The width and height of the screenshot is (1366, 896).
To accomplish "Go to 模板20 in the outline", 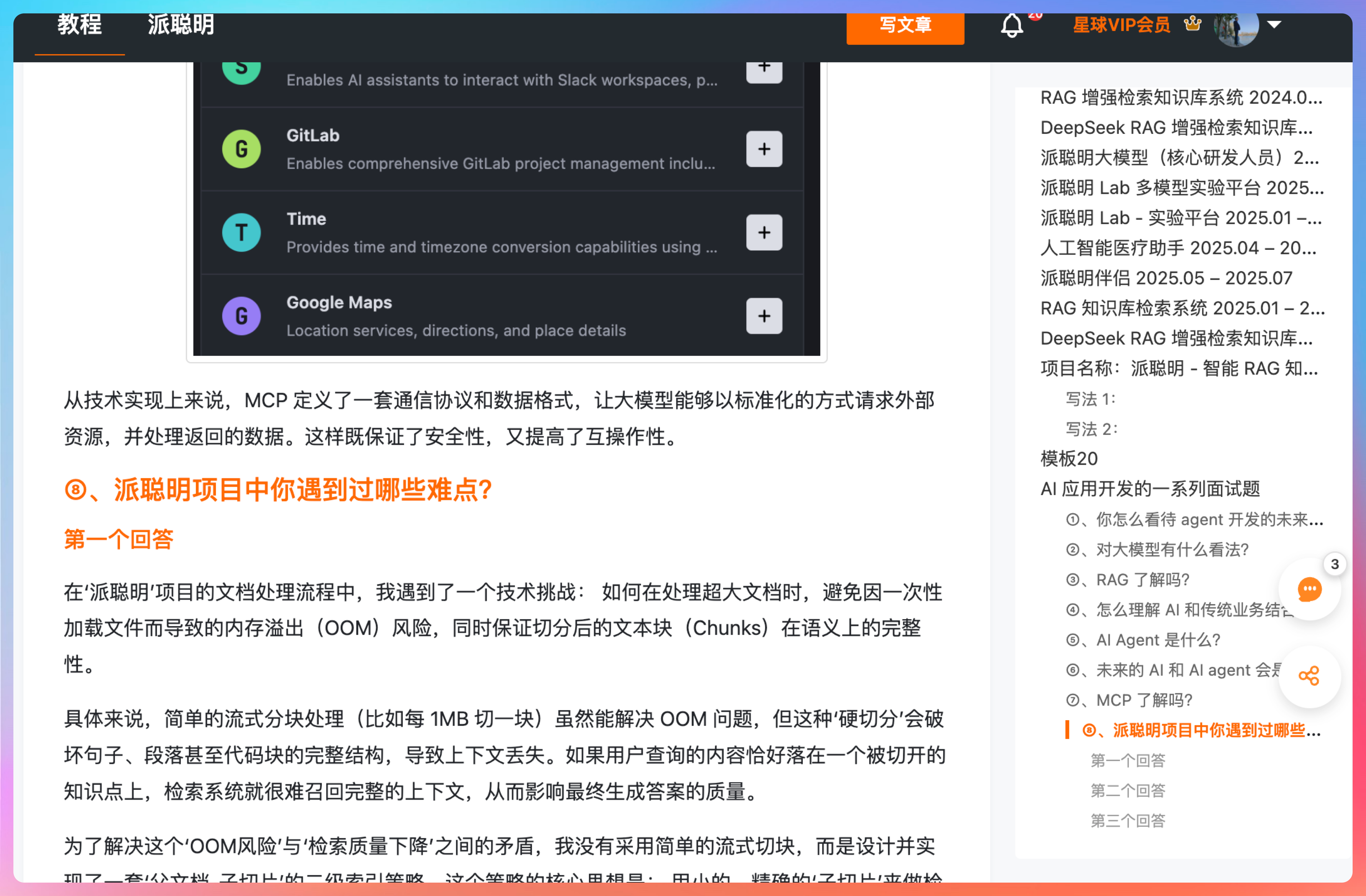I will 1069,459.
